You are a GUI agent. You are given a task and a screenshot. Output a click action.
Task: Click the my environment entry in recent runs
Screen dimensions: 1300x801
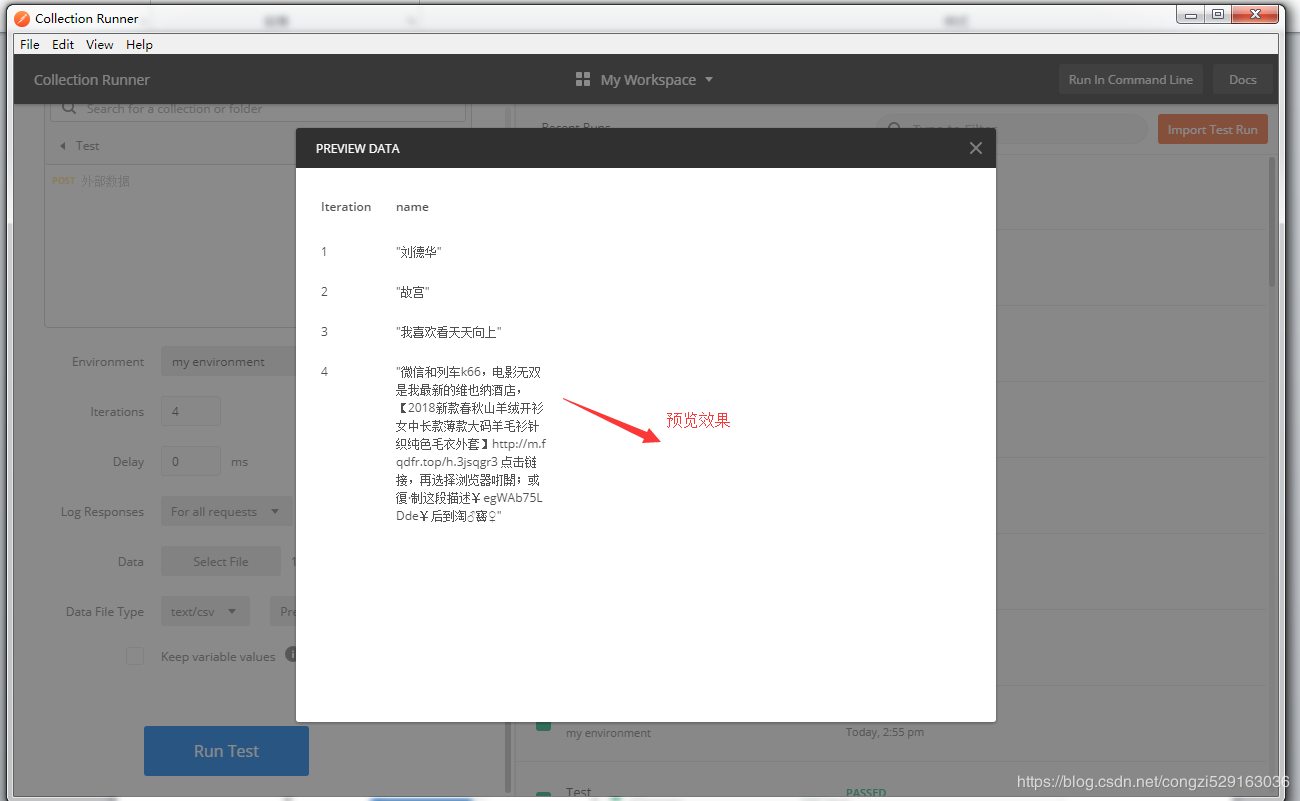(608, 733)
